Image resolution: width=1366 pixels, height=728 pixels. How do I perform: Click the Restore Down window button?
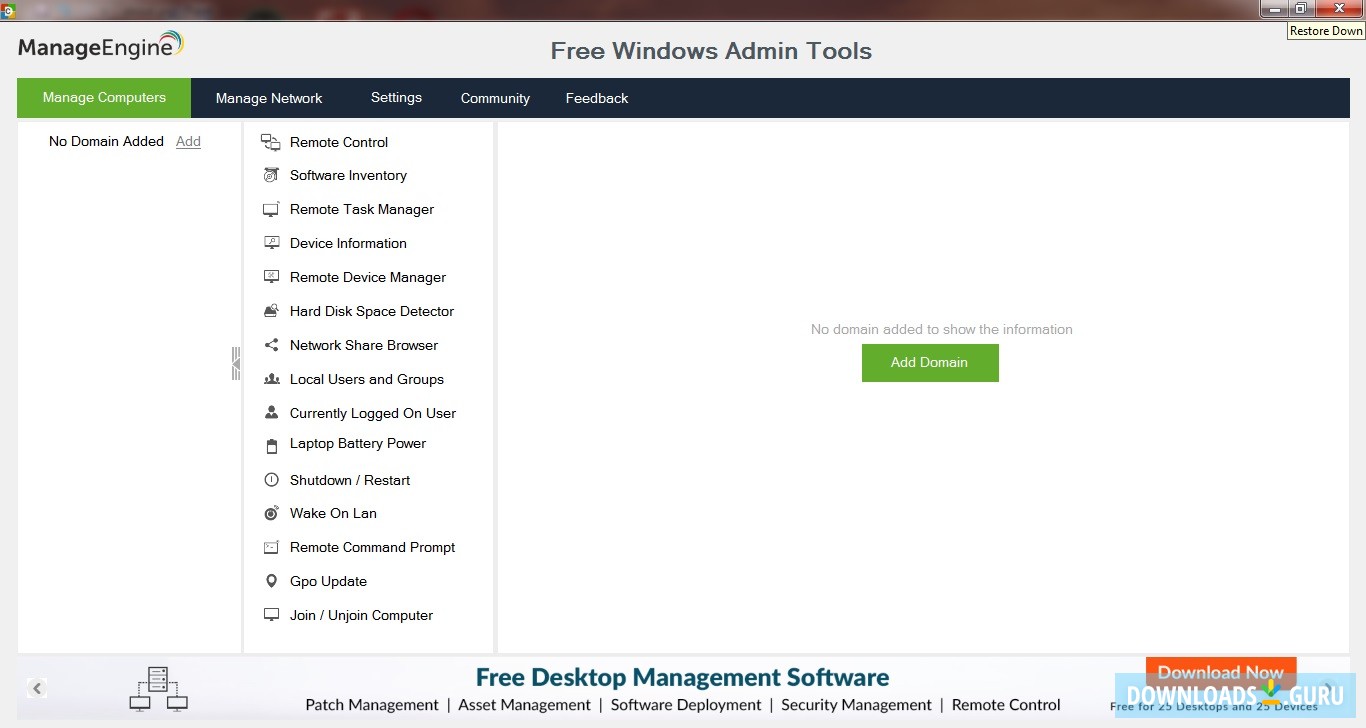[1300, 8]
